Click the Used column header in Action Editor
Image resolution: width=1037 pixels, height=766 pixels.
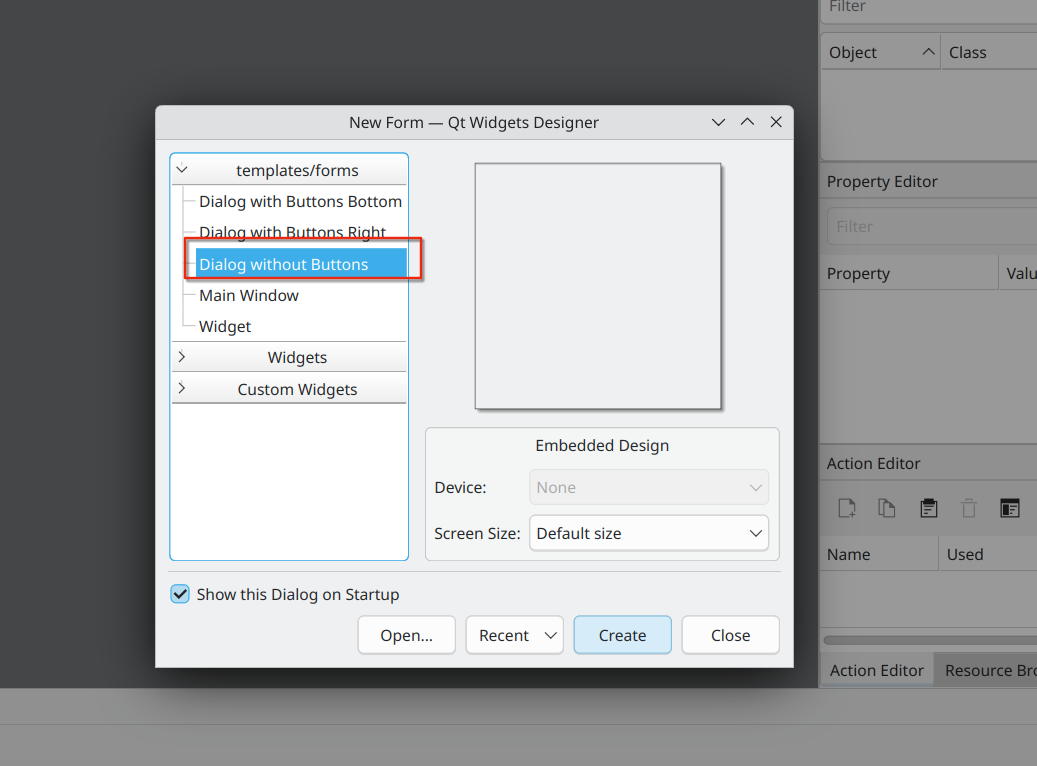pyautogui.click(x=988, y=554)
